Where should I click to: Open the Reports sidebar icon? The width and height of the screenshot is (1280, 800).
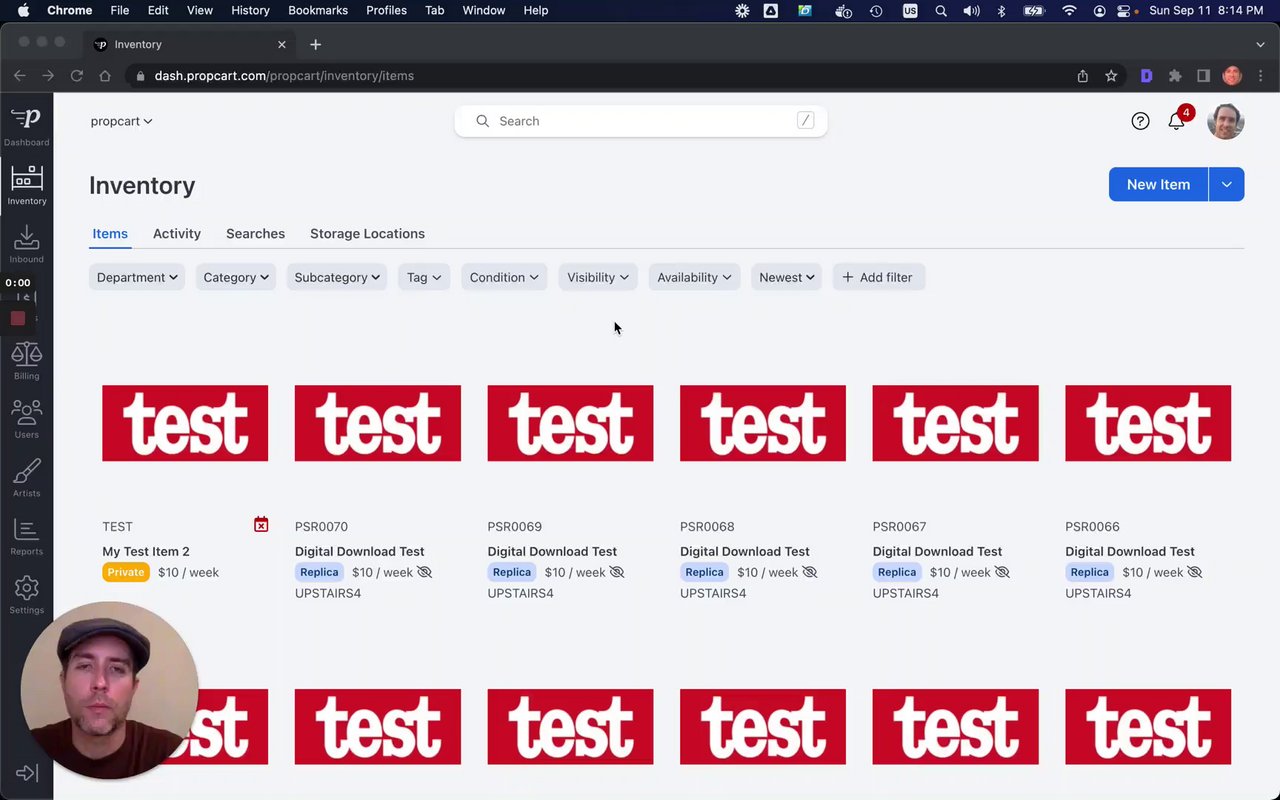pos(27,536)
